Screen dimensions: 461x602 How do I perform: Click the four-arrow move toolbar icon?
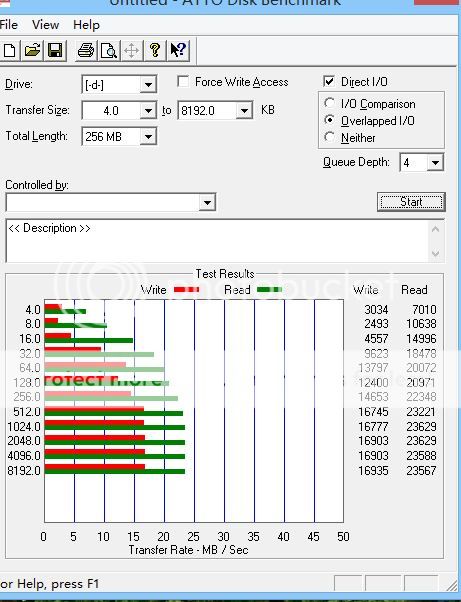[x=132, y=50]
